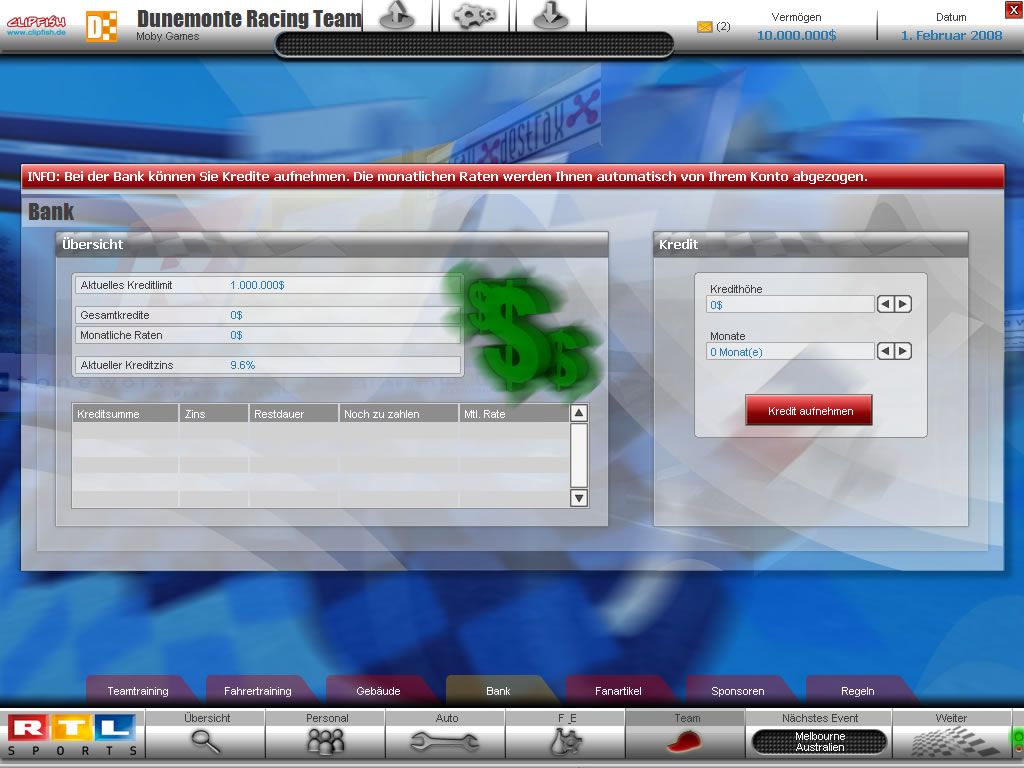Click inside the Kredithöhe input field

[x=790, y=304]
